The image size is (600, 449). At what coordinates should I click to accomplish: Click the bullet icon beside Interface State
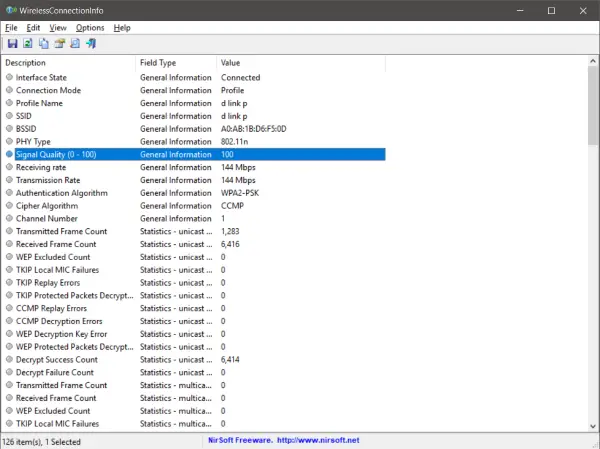[x=10, y=78]
